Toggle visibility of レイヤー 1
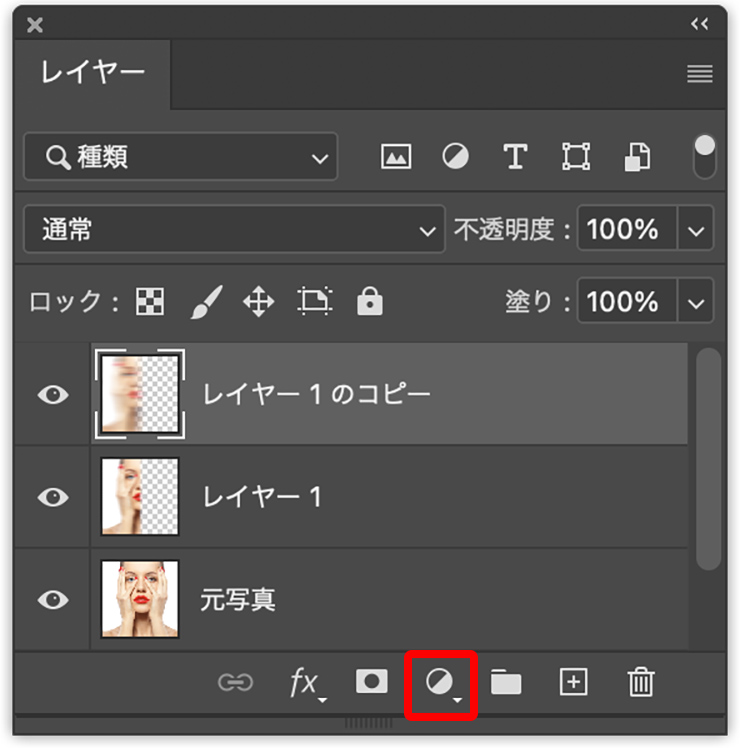Screen dimensions: 740x753 [53, 497]
